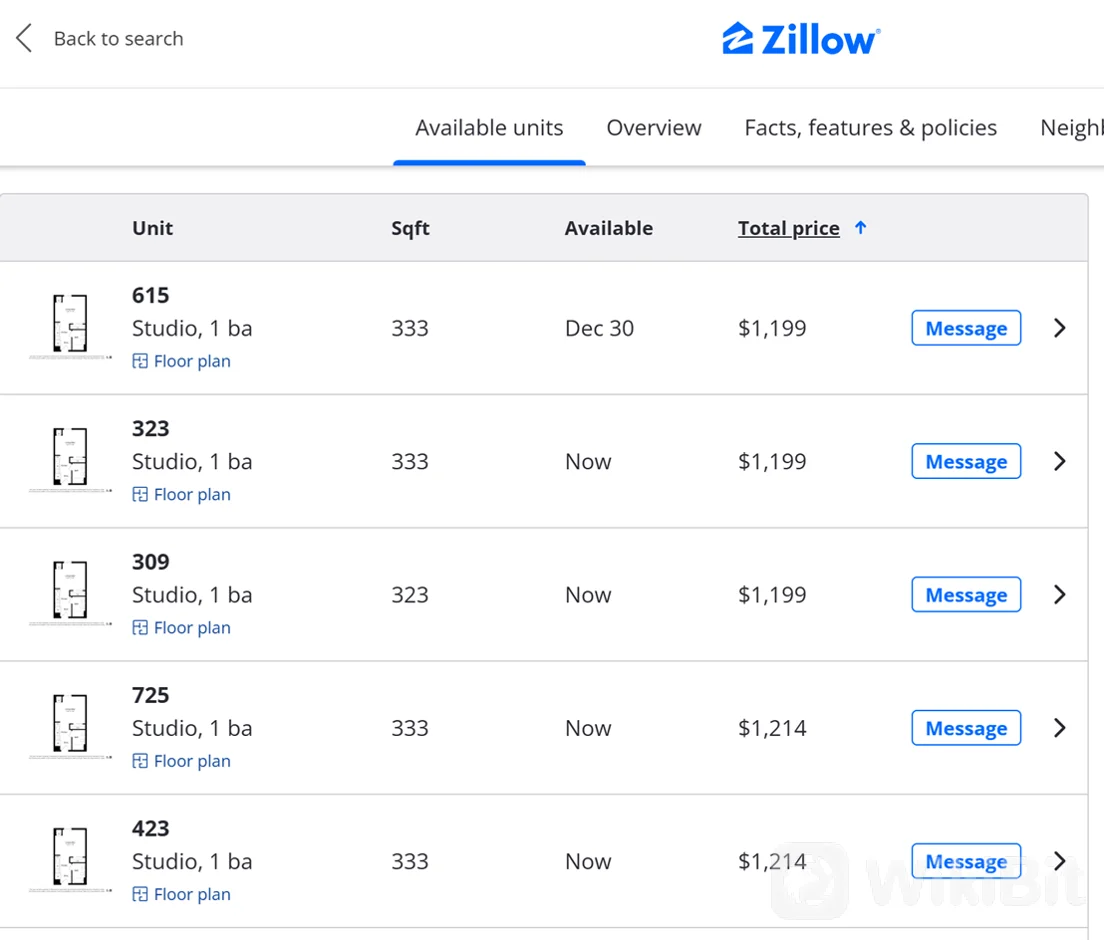This screenshot has width=1104, height=944.
Task: Open Facts, features & policies tab
Action: pos(870,128)
